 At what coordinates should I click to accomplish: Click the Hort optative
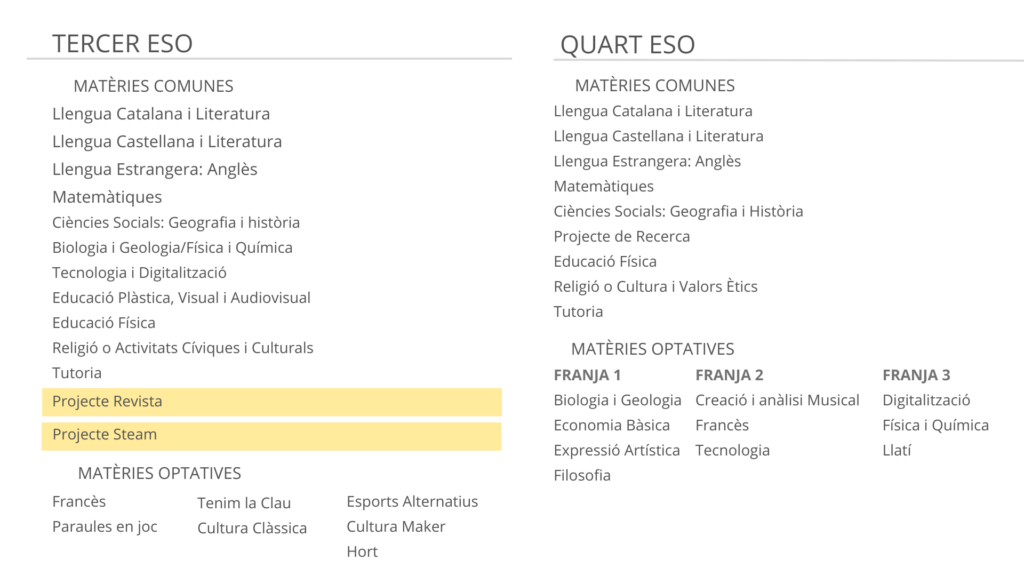click(362, 552)
